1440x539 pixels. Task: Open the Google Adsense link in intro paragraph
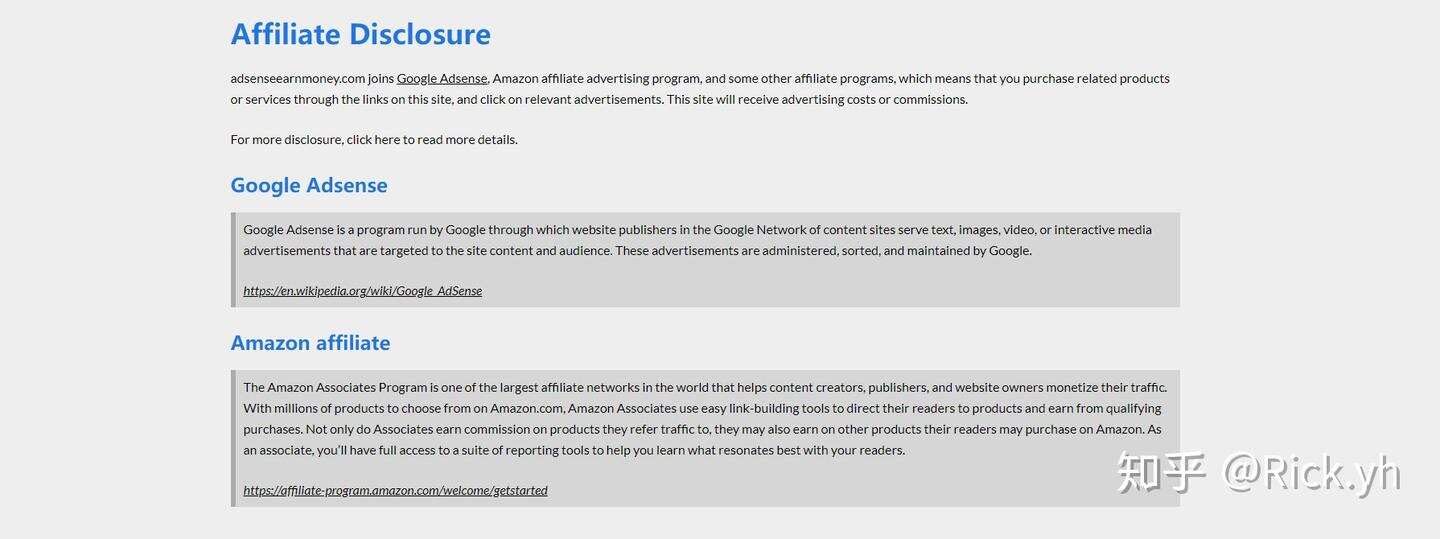[442, 78]
